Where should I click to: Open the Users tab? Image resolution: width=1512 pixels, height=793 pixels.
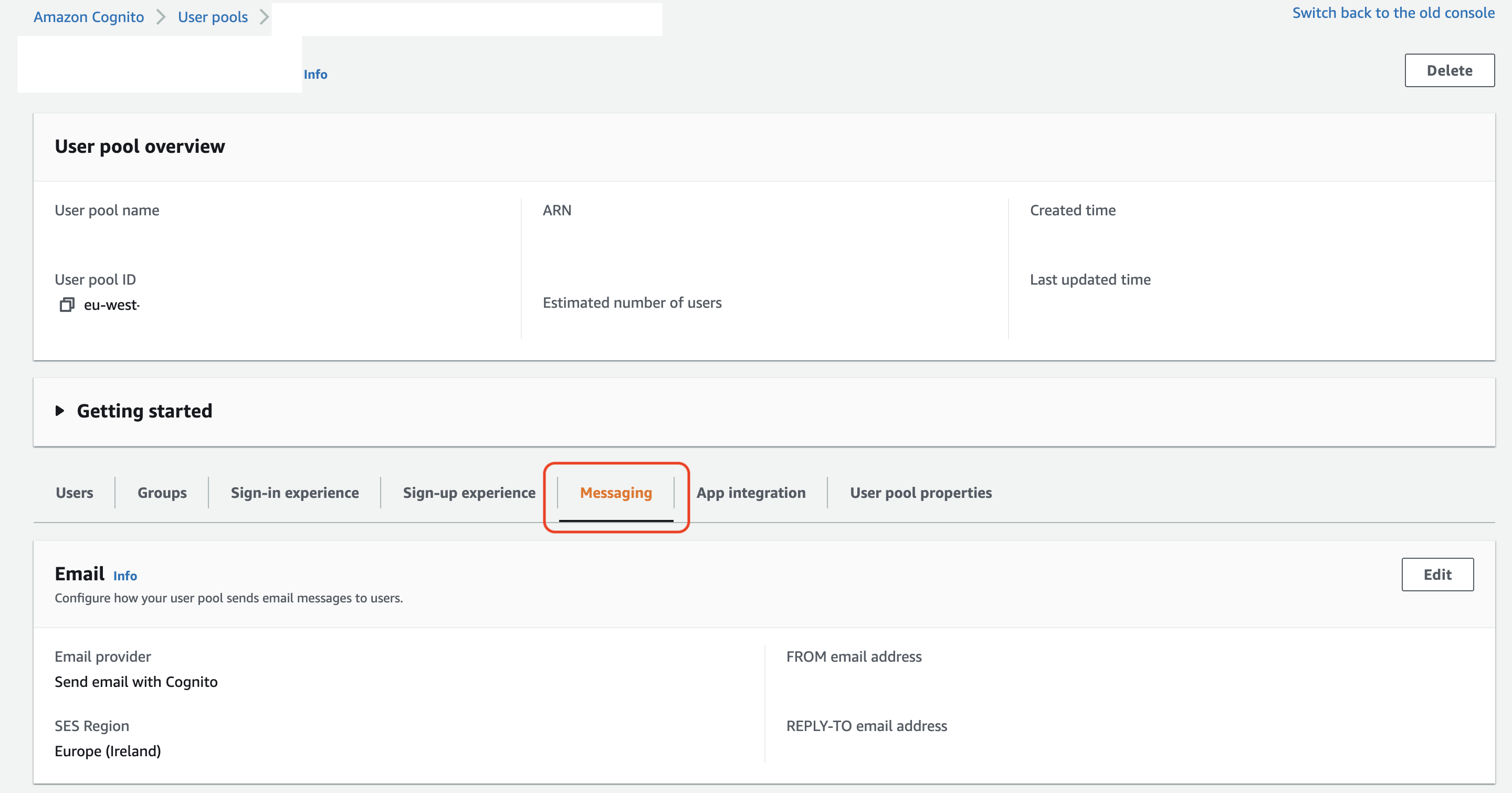[x=75, y=493]
